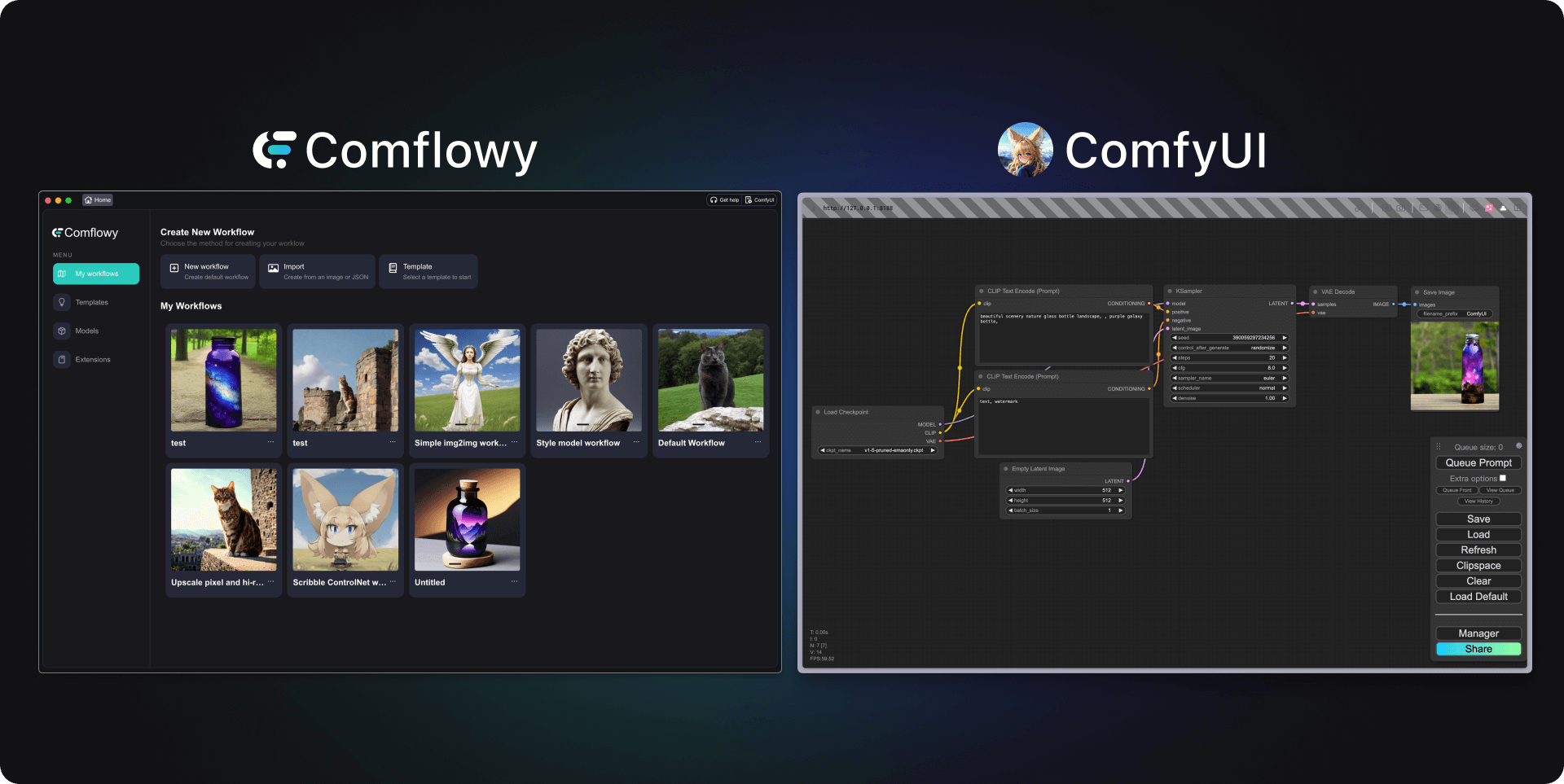1564x784 pixels.
Task: Click the denoise slider widget
Action: (x=1230, y=398)
